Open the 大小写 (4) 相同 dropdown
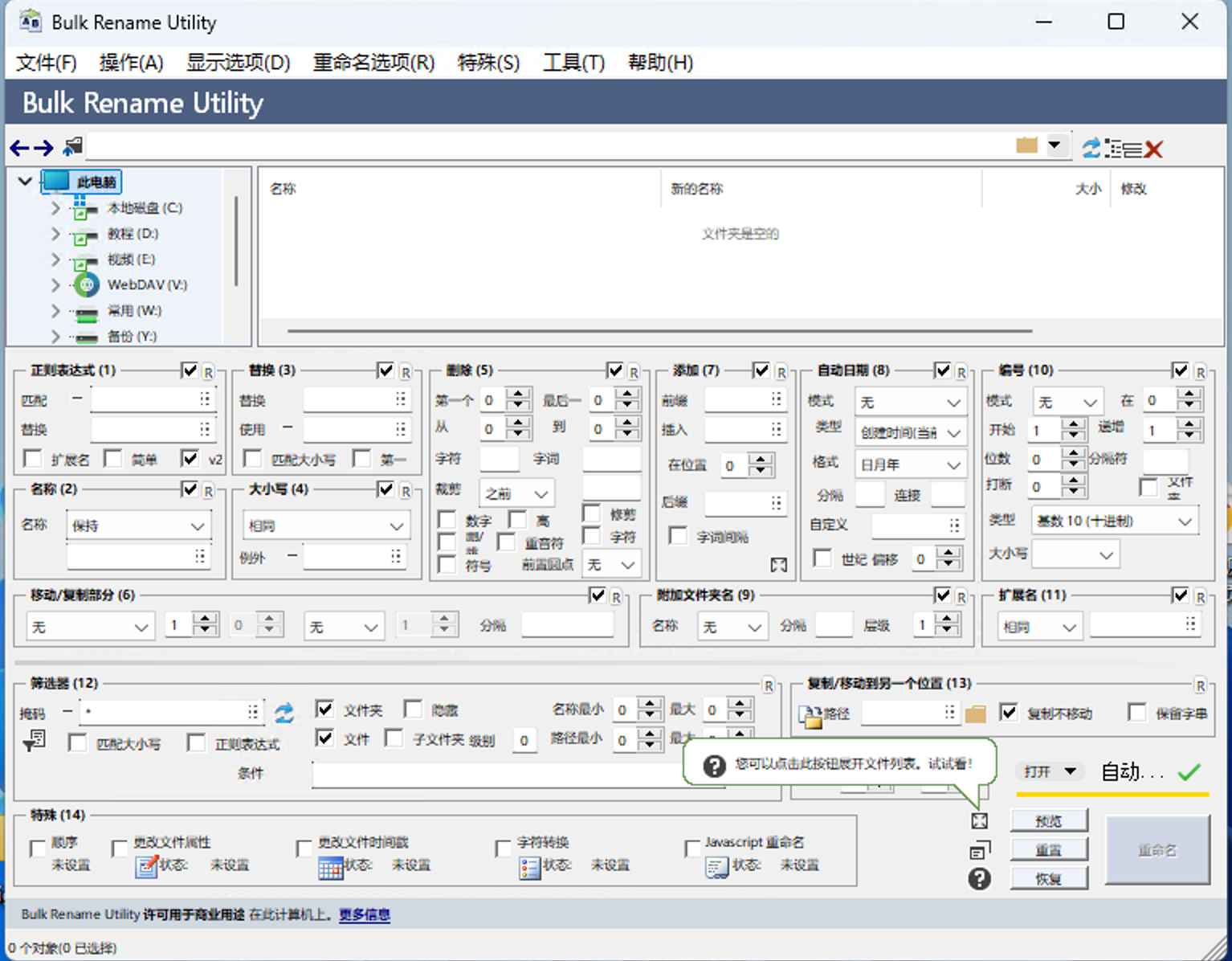Image resolution: width=1232 pixels, height=961 pixels. point(326,525)
